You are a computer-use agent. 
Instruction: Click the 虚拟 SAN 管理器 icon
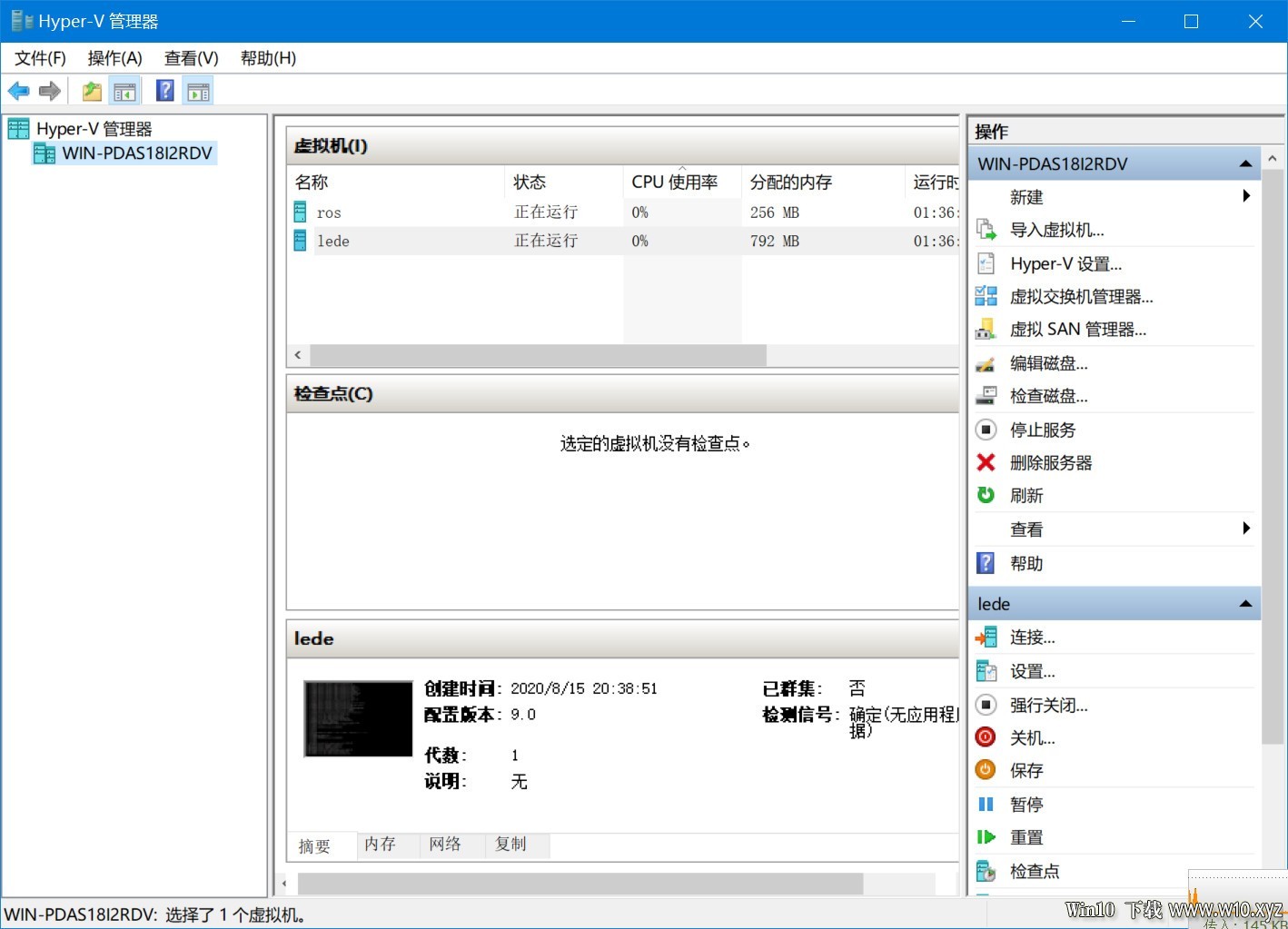pos(986,329)
